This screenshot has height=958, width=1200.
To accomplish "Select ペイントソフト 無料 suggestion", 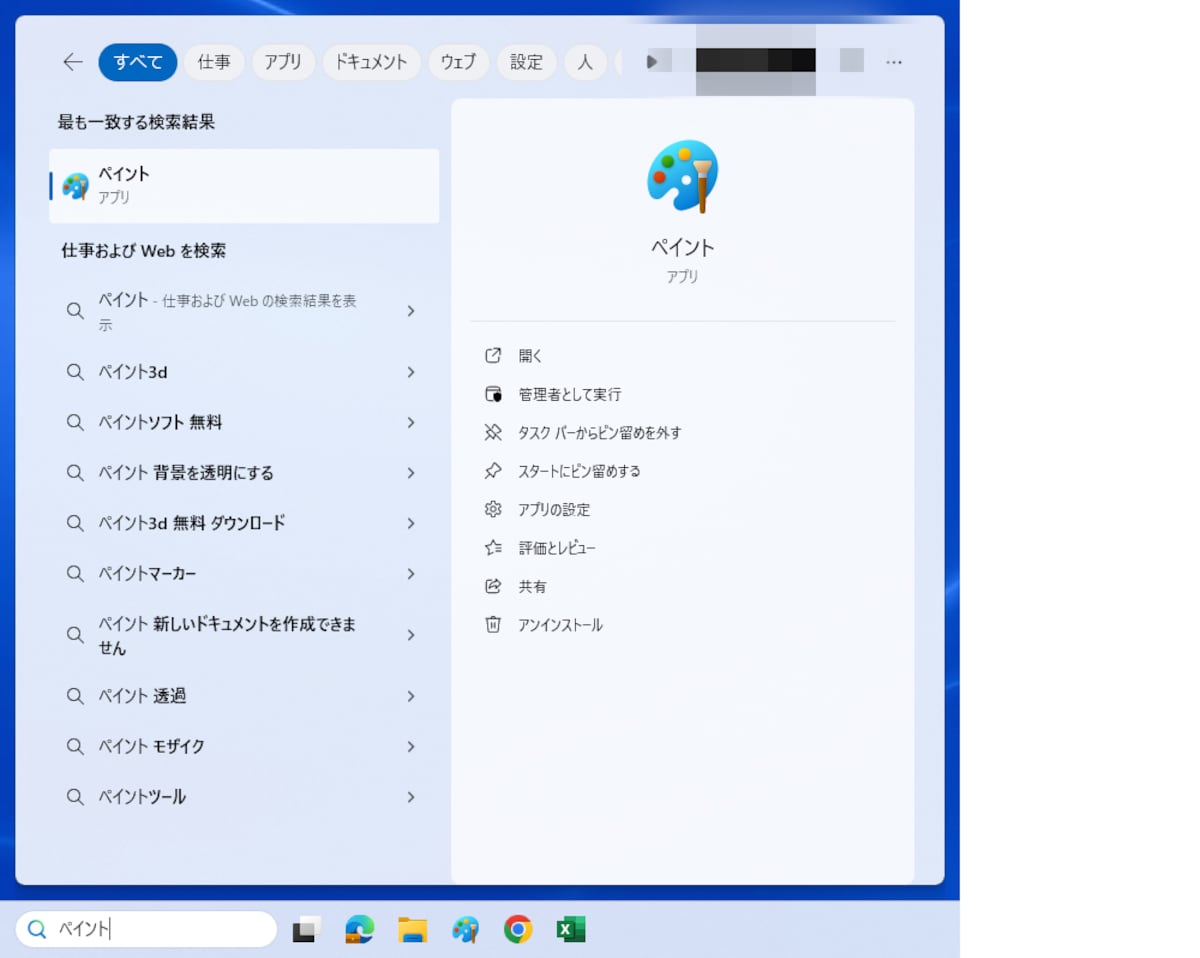I will [244, 423].
